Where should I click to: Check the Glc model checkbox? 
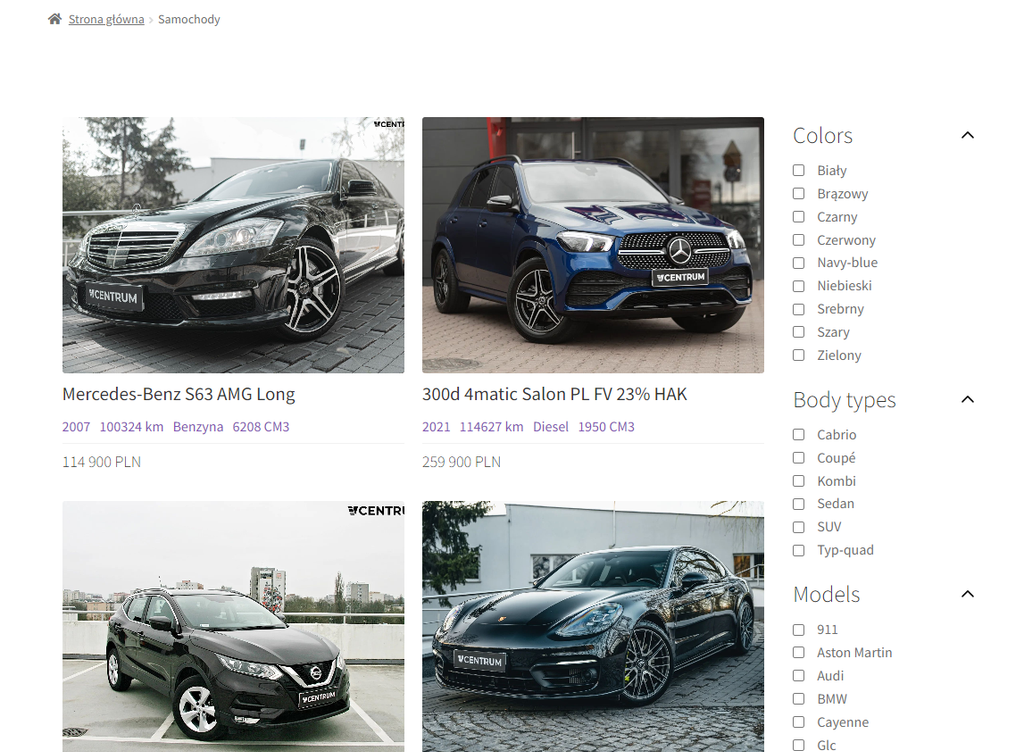tap(799, 745)
